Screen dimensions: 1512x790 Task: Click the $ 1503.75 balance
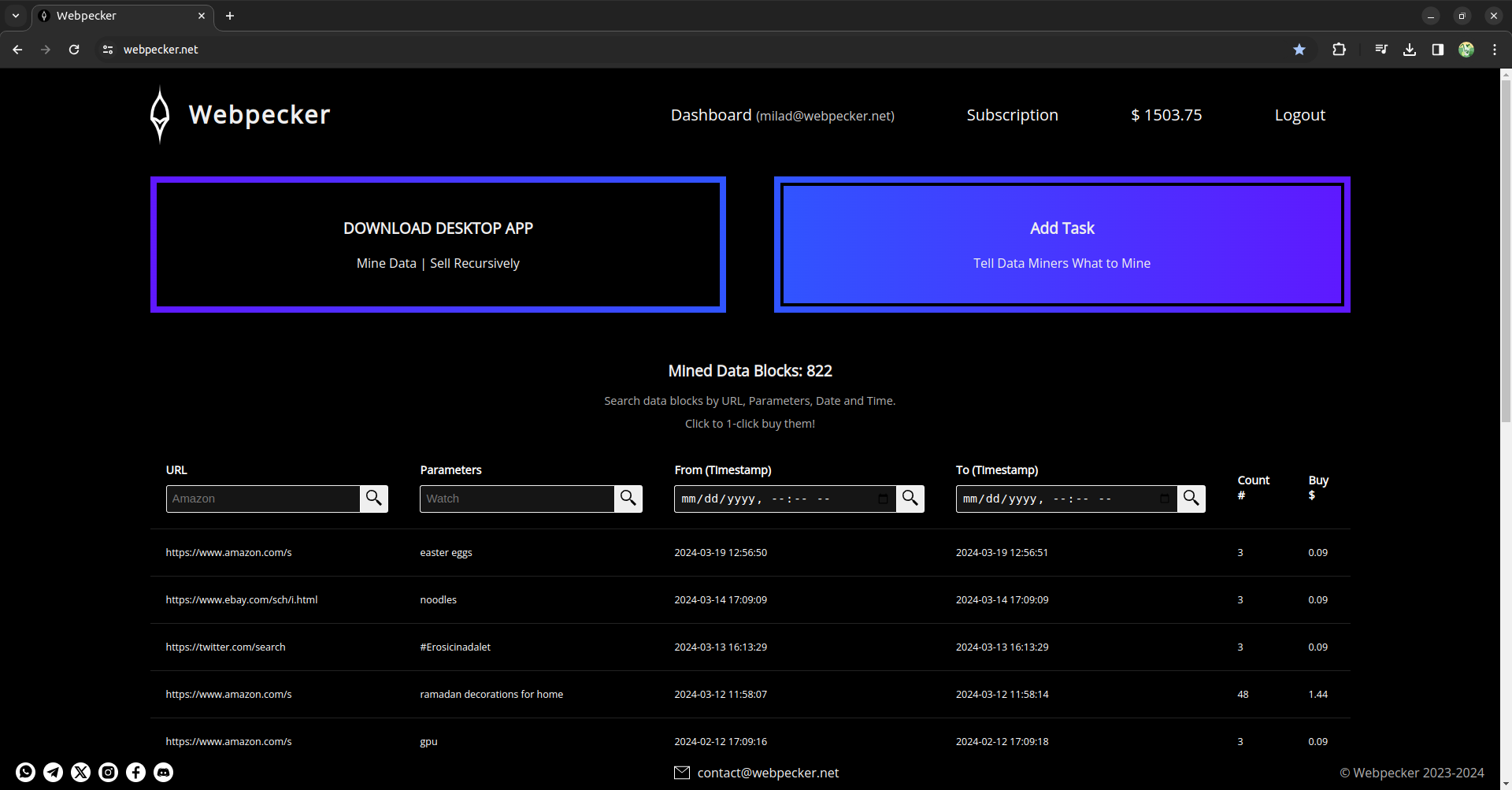1166,115
